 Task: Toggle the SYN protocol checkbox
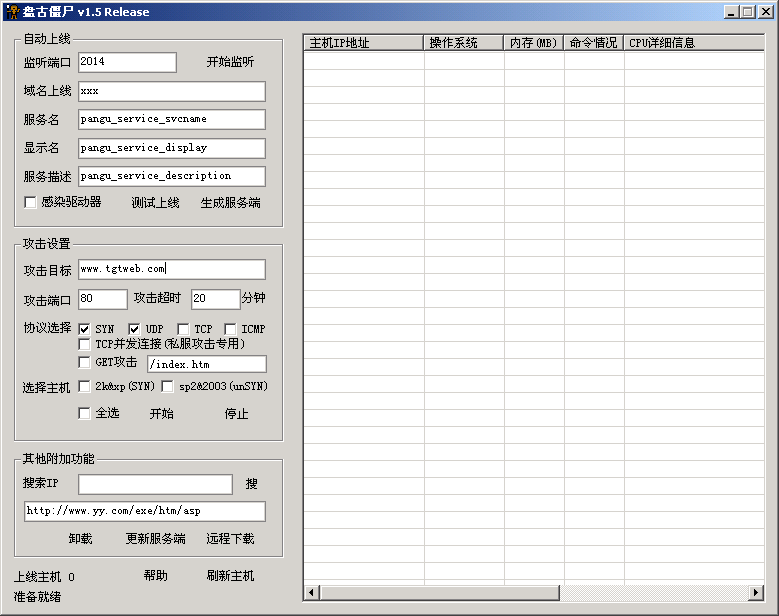pos(85,329)
